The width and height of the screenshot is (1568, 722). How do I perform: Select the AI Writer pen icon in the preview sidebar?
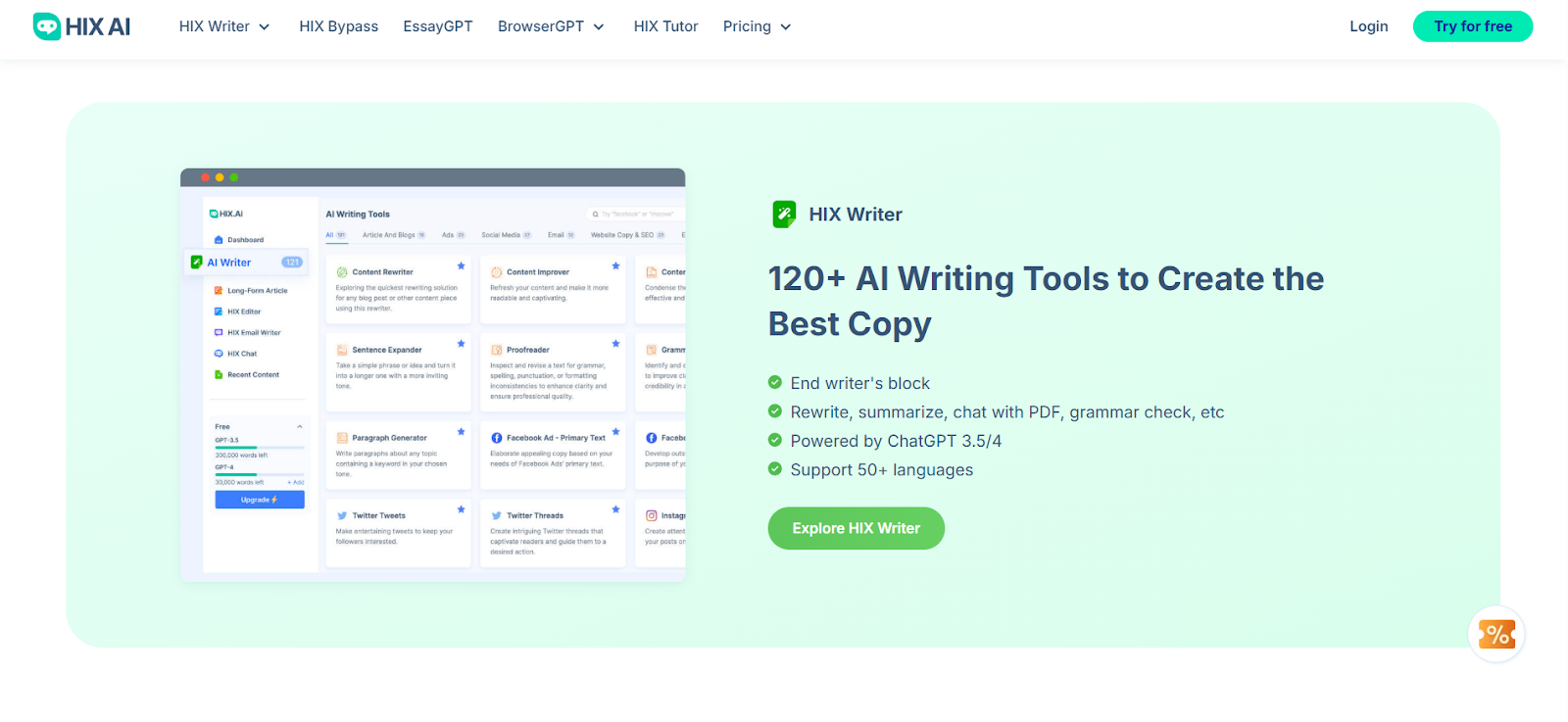tap(196, 263)
